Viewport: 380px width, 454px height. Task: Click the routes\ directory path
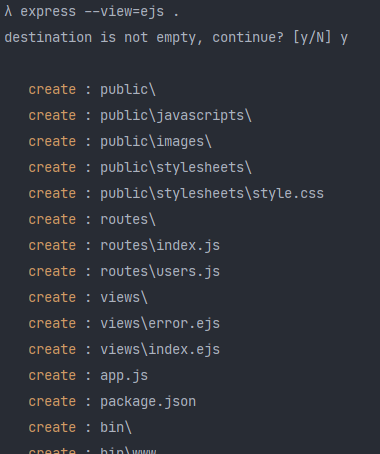[x=128, y=220]
